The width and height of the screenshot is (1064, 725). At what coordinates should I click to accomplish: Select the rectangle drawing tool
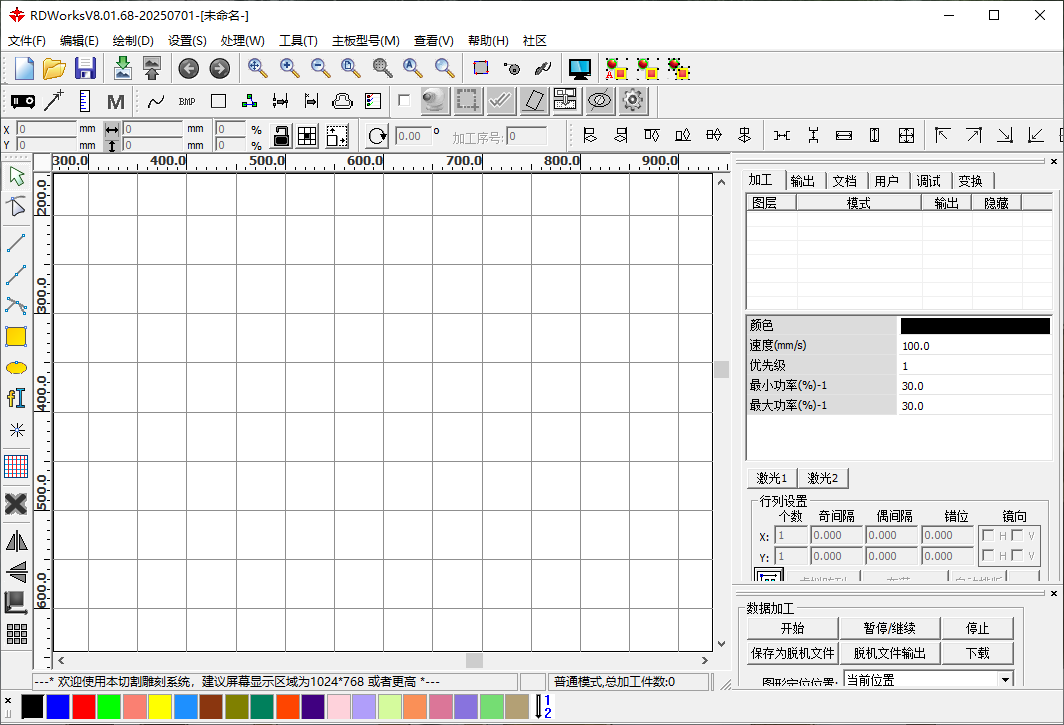pyautogui.click(x=16, y=337)
